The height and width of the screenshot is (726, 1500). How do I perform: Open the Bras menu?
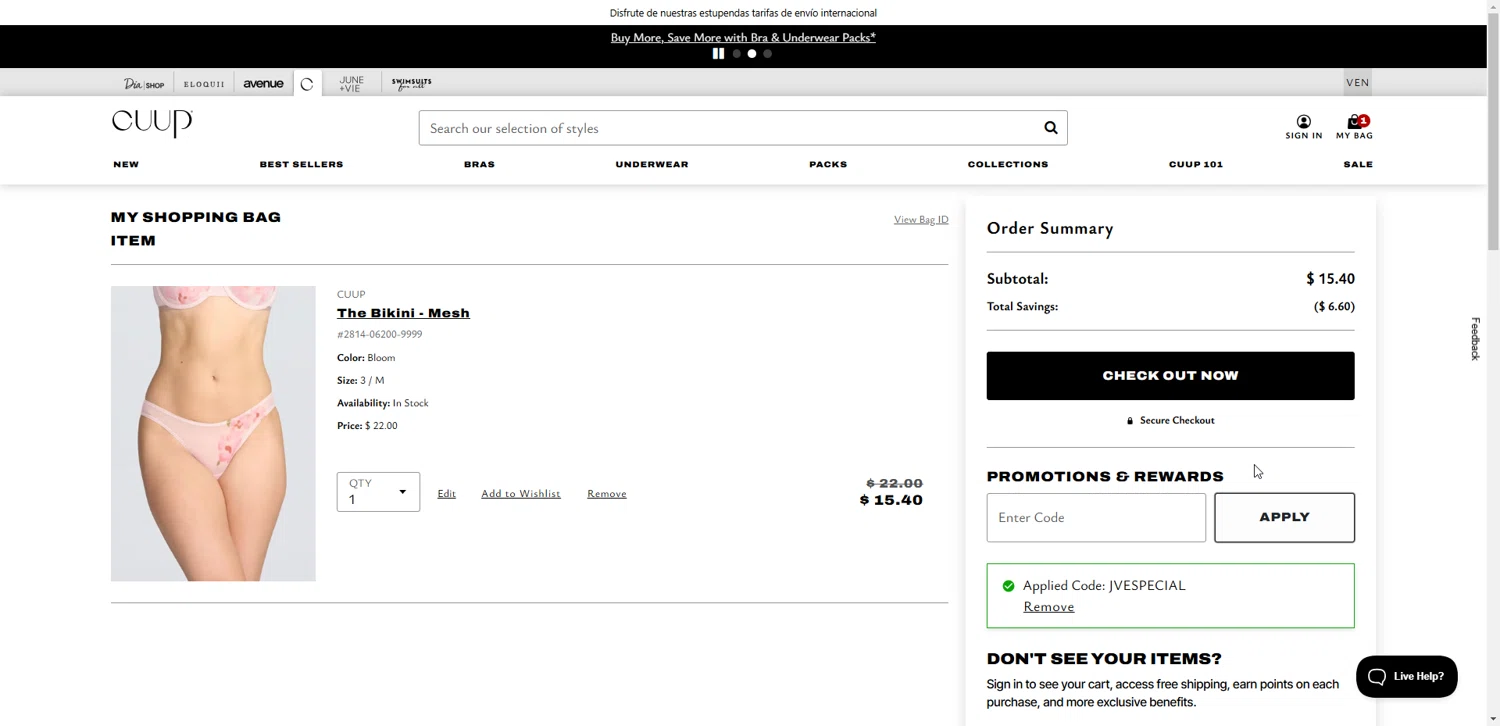point(479,164)
